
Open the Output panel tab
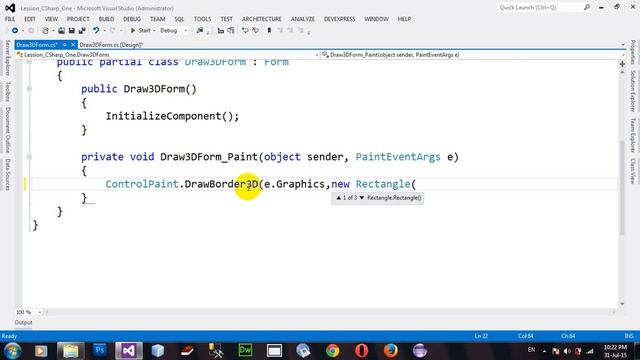tap(23, 322)
